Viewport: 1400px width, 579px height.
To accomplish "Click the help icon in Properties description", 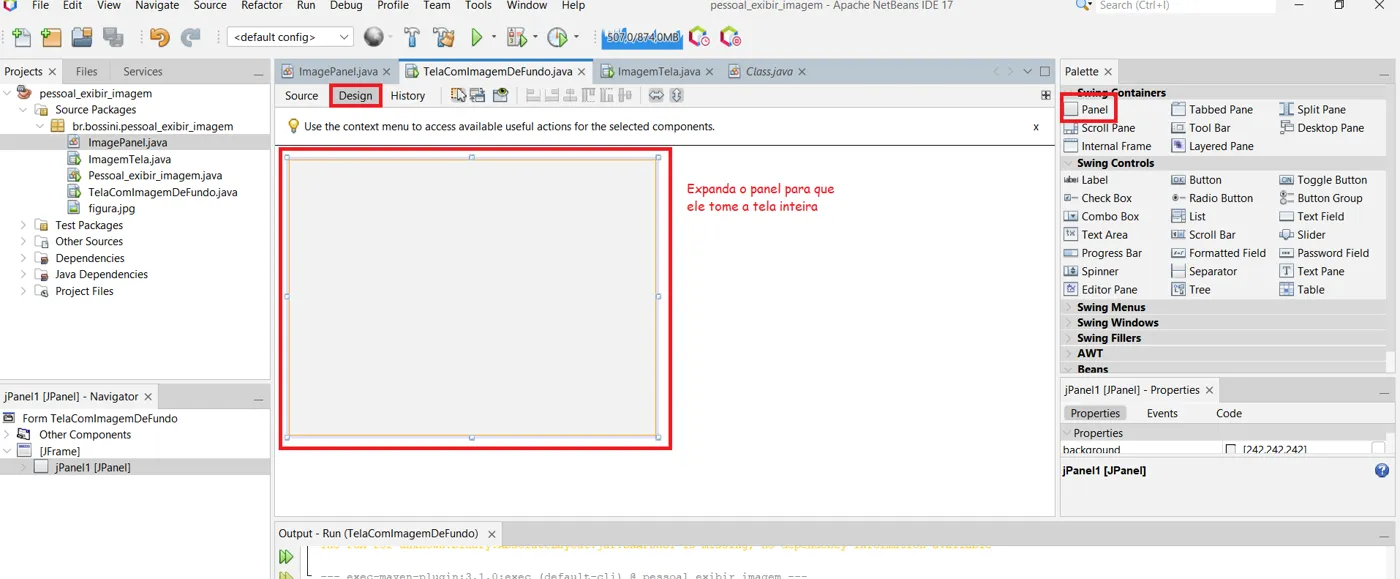I will coord(1382,470).
